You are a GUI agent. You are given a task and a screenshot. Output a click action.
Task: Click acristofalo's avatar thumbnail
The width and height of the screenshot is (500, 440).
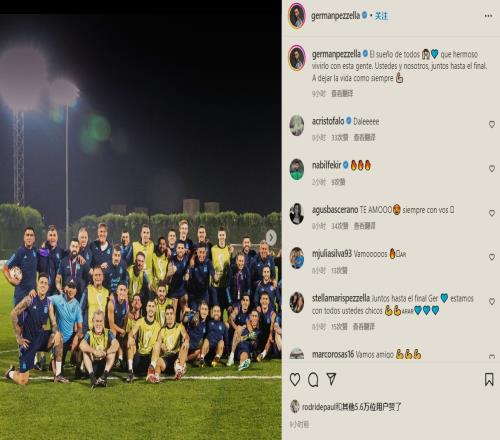coord(297,125)
